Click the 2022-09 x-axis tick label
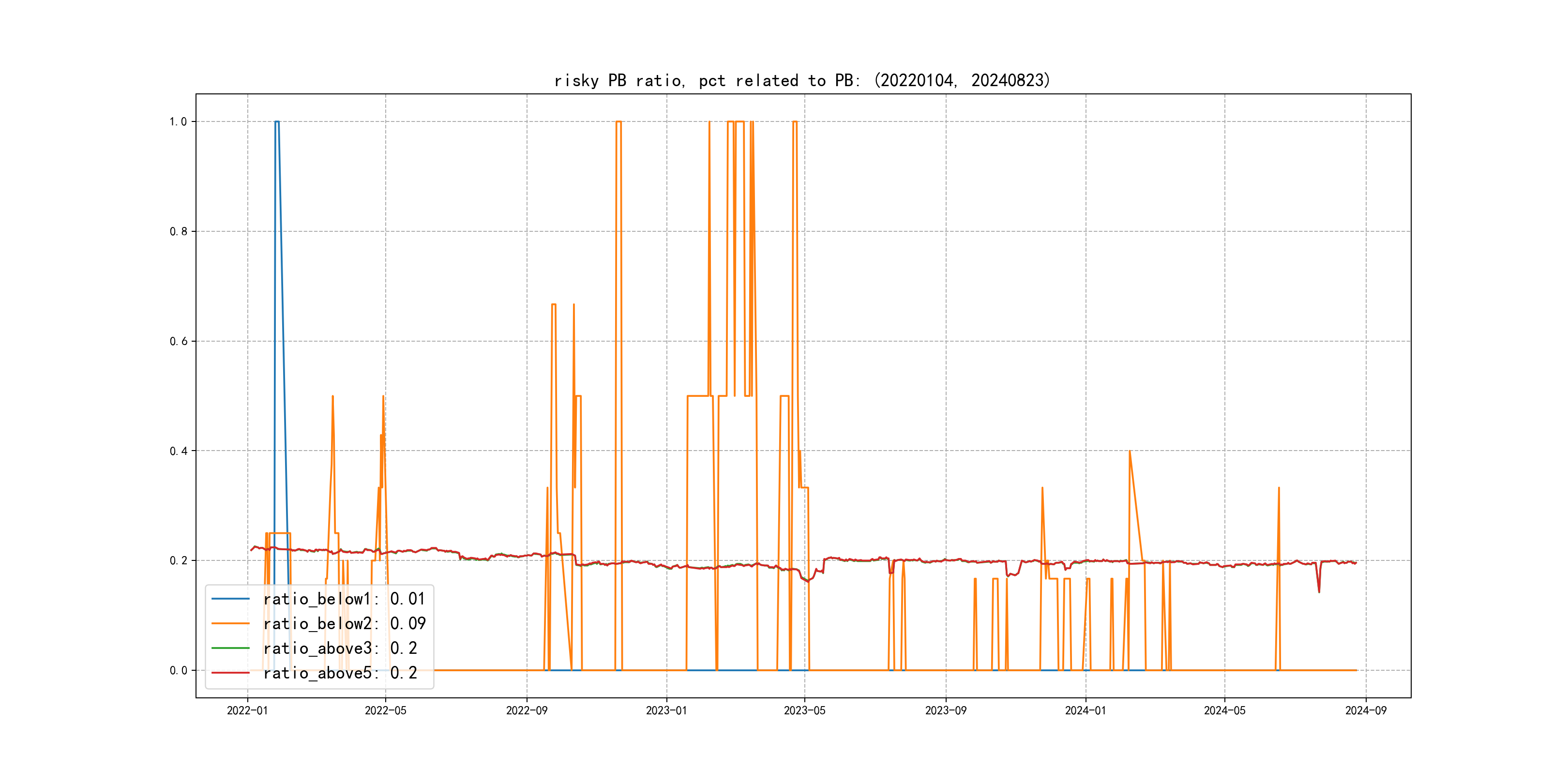 (527, 710)
